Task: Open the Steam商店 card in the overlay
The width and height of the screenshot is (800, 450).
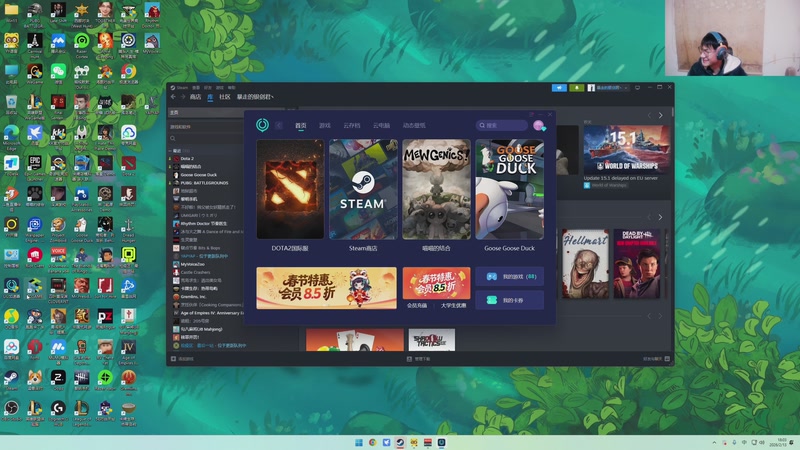Action: 363,189
